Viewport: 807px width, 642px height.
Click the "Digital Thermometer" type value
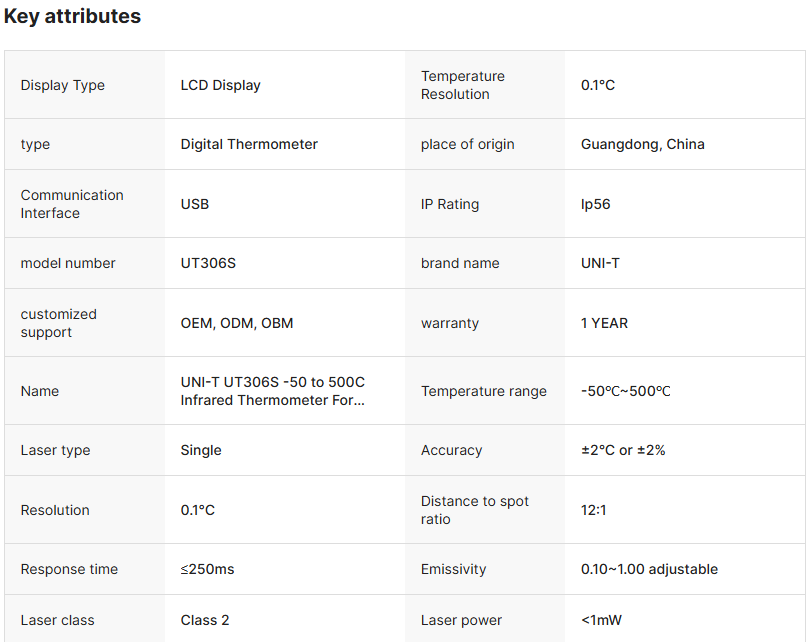point(249,144)
